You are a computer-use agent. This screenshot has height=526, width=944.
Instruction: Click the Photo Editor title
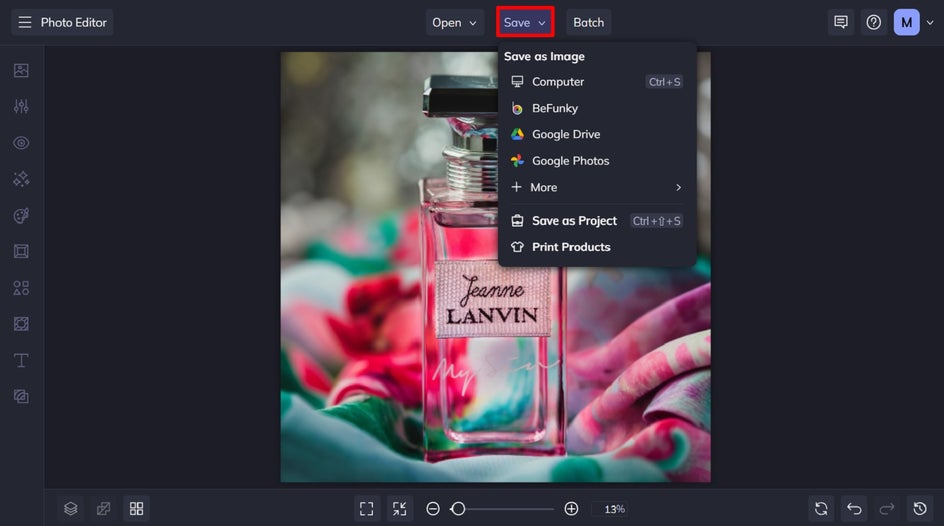coord(73,22)
